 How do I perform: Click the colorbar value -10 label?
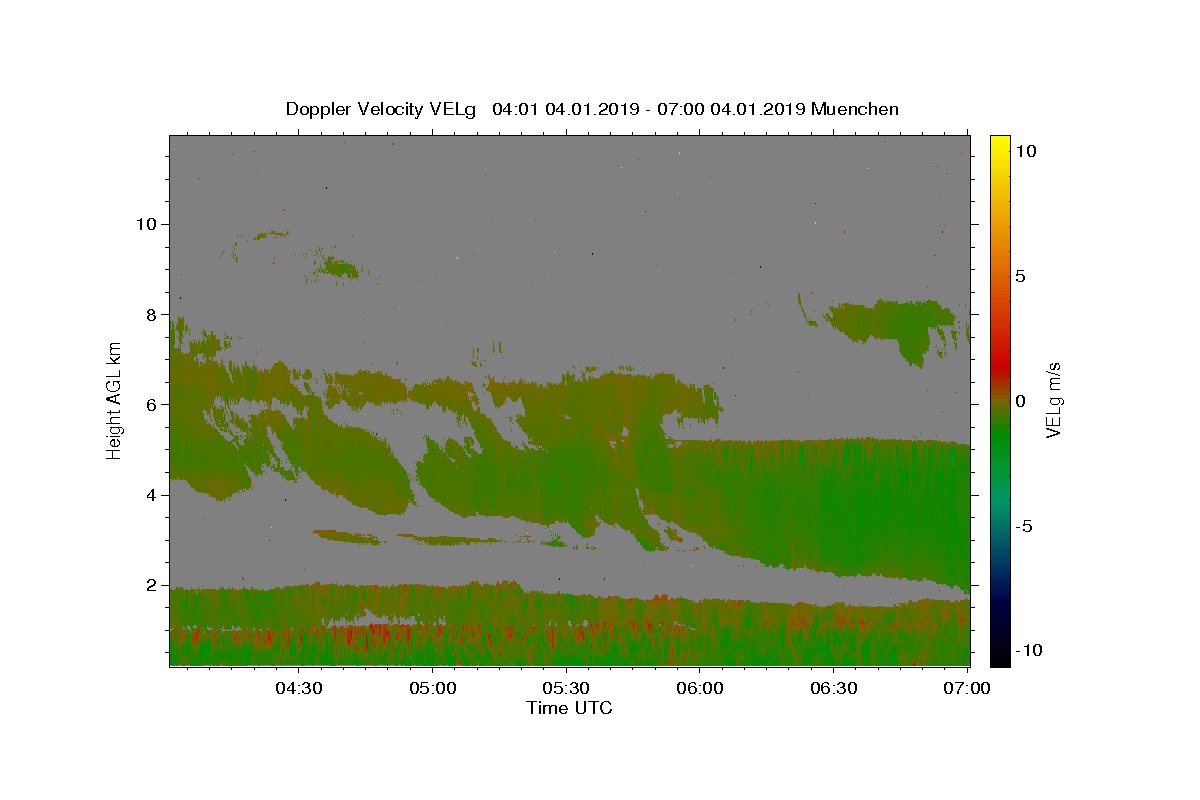pyautogui.click(x=1029, y=650)
